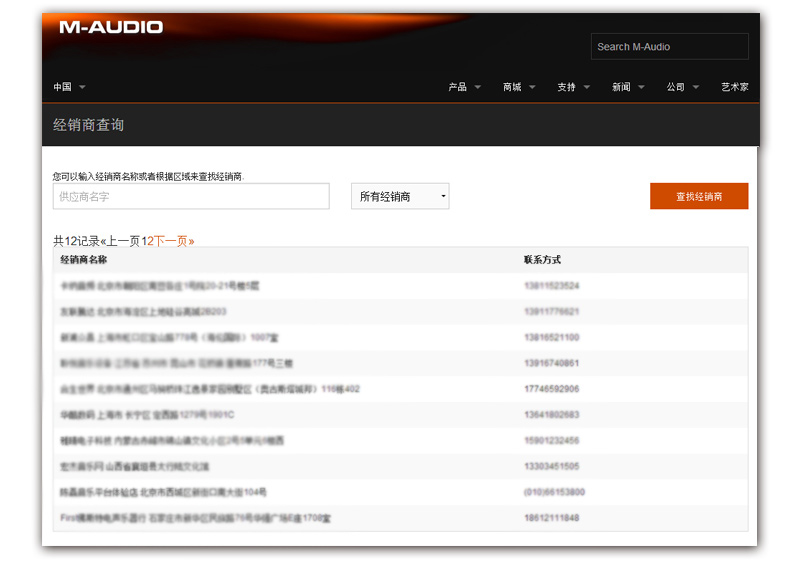Expand the 新闻 navigation menu

(628, 87)
